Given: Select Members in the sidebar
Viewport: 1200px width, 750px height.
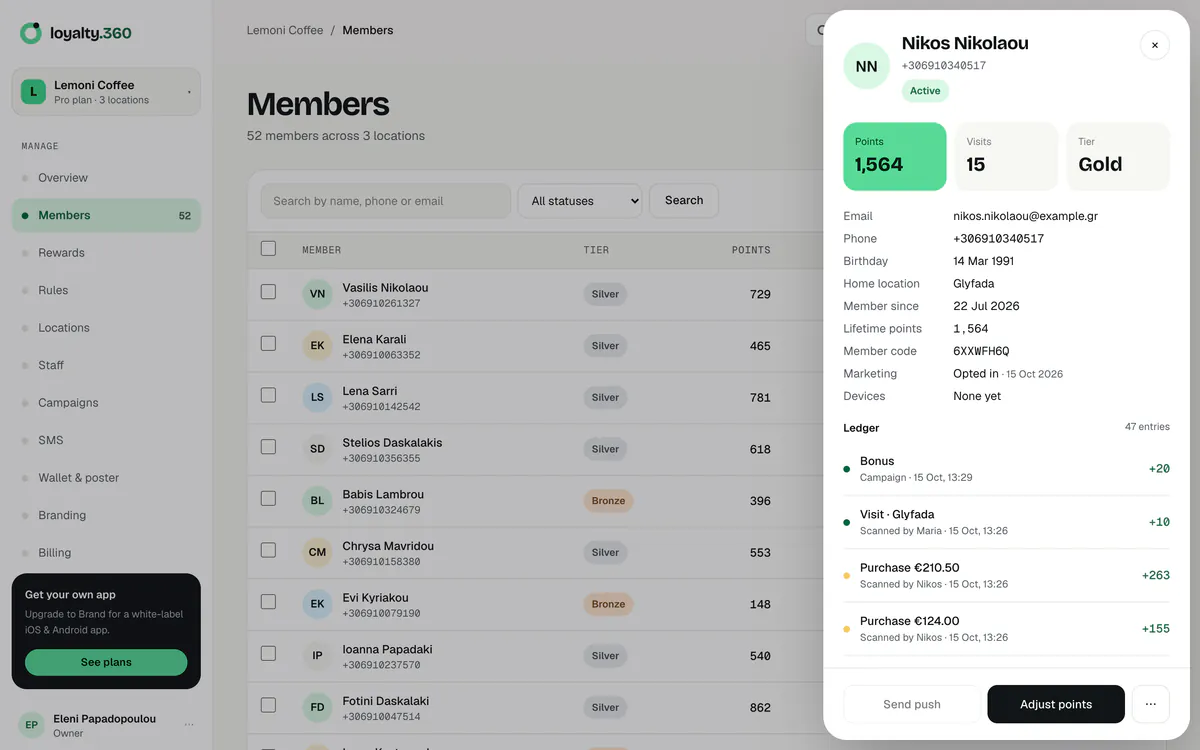Looking at the screenshot, I should tap(106, 215).
